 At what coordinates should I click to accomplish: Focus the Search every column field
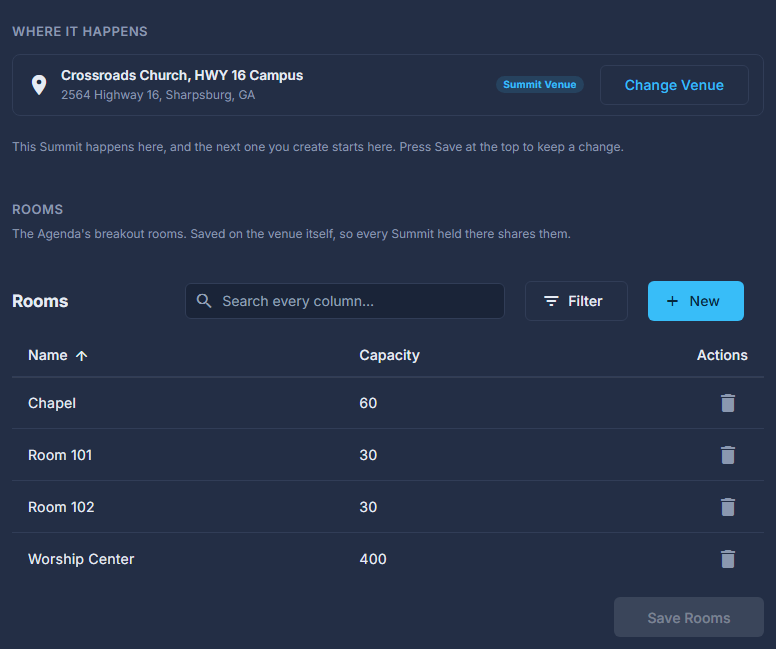(344, 301)
